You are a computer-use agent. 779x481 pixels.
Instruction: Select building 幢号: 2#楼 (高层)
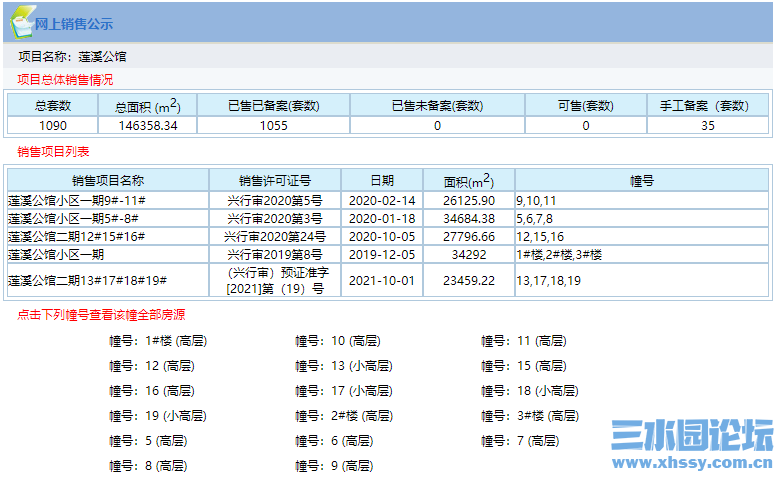[x=344, y=415]
